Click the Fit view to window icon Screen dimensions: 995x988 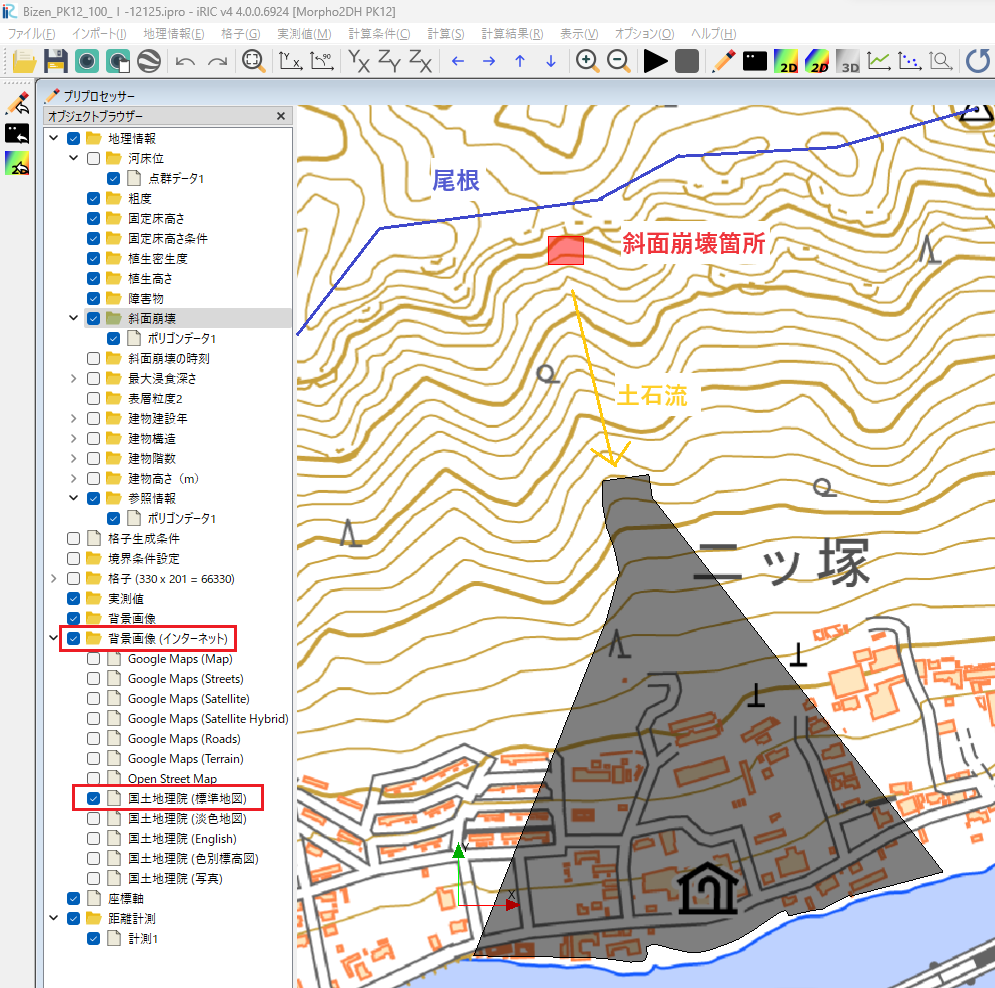[254, 61]
